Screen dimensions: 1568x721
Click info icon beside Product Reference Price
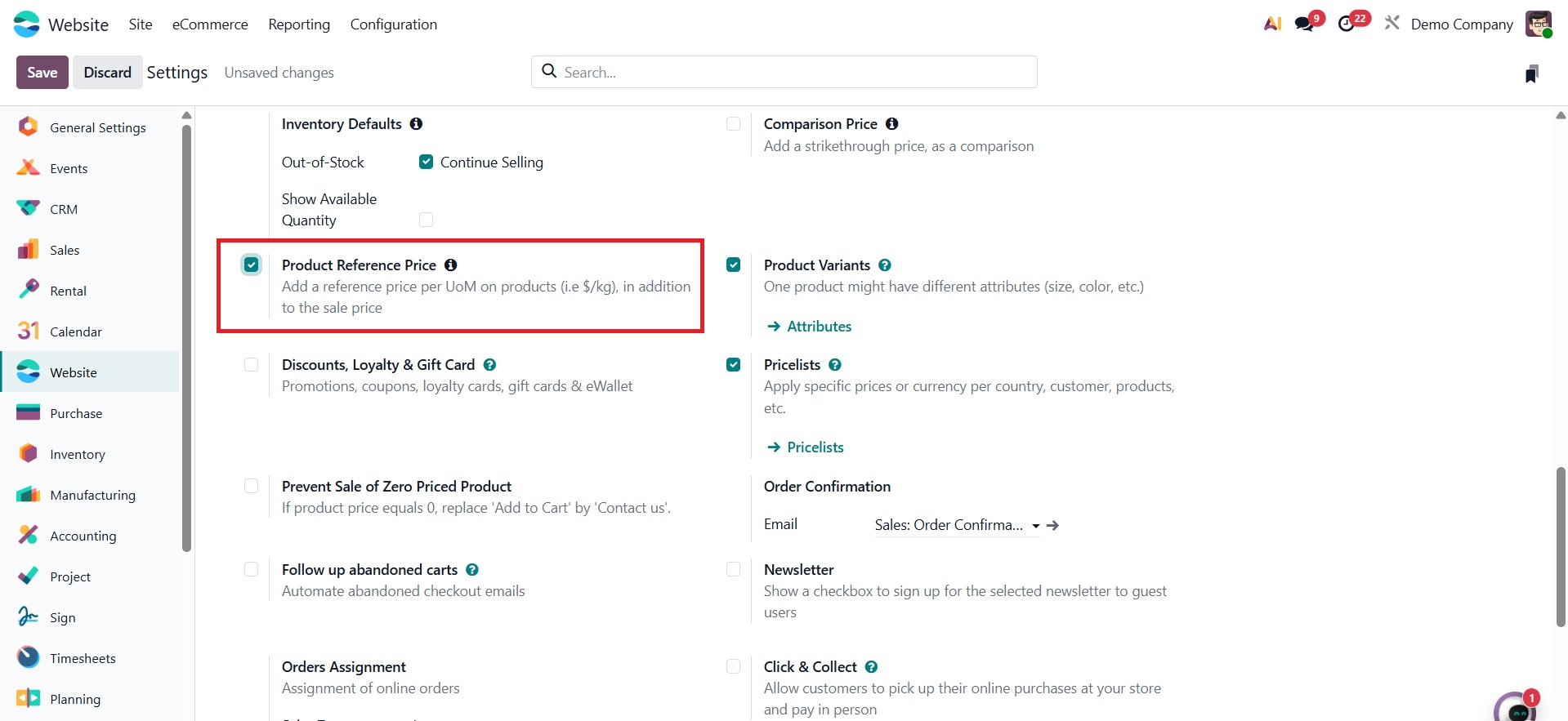coord(450,265)
